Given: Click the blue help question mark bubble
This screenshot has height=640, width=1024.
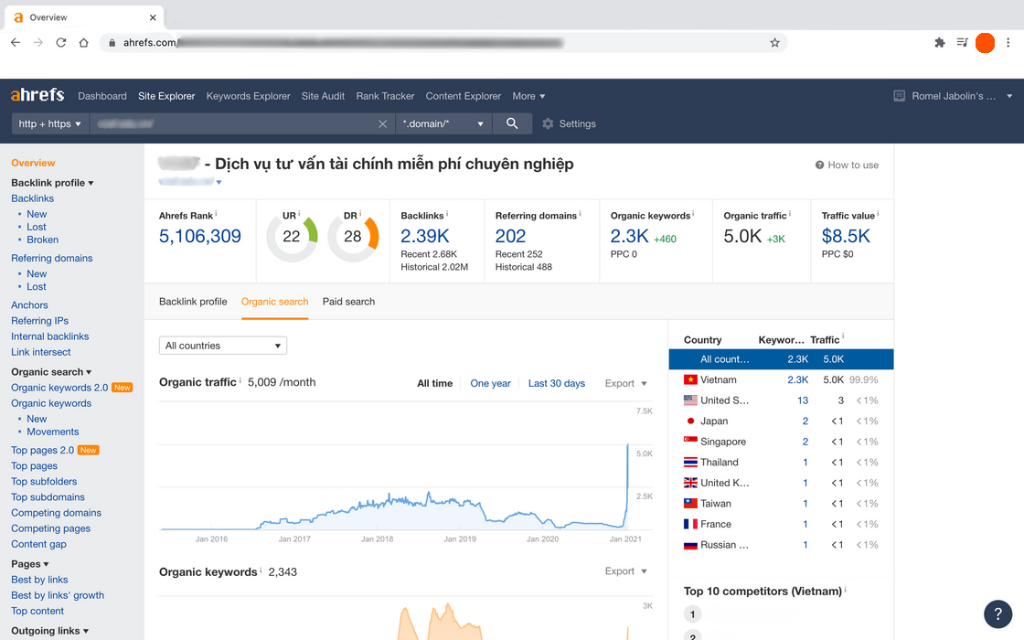Looking at the screenshot, I should (997, 613).
